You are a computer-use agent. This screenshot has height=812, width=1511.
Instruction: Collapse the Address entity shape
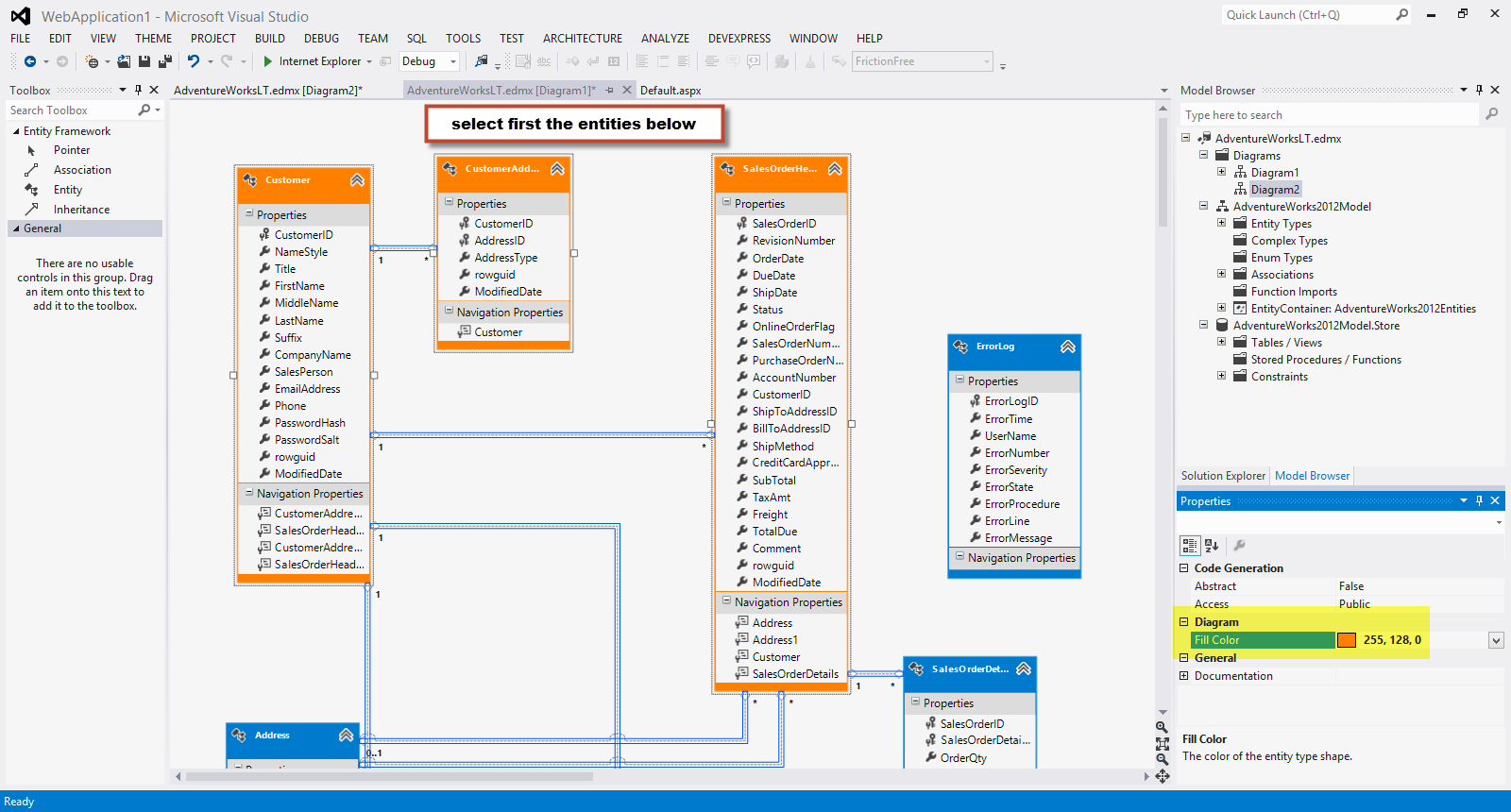point(346,736)
